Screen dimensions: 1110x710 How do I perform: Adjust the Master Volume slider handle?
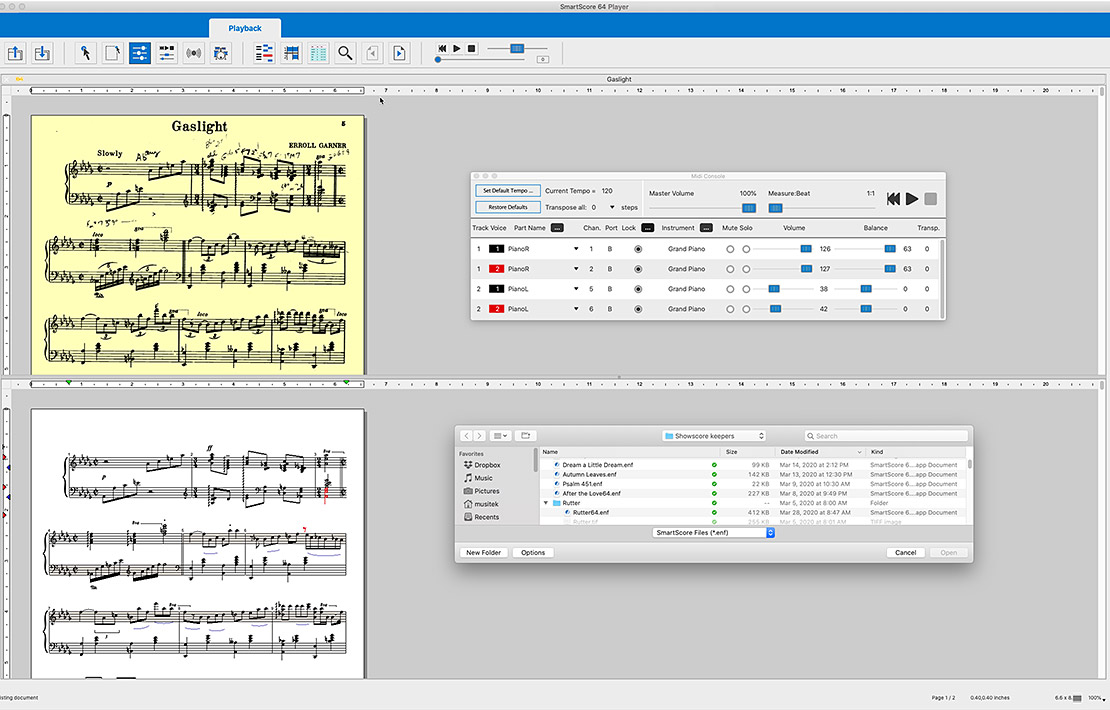pyautogui.click(x=748, y=208)
